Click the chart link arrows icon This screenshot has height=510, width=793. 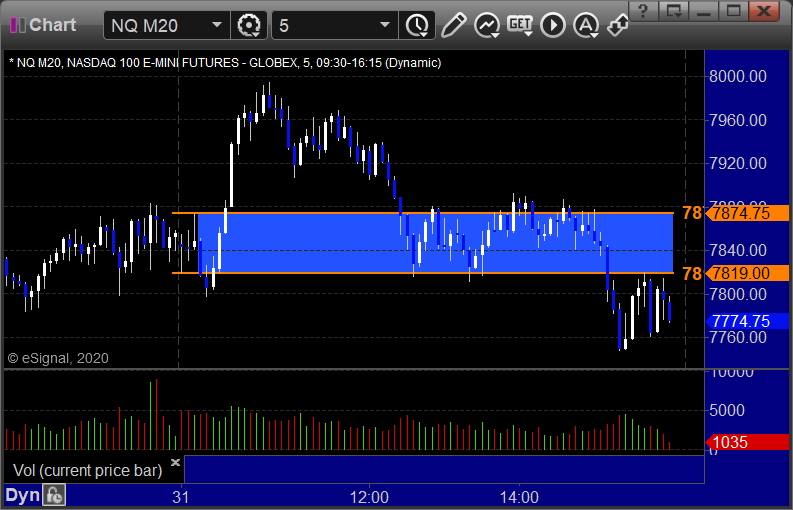(x=618, y=25)
